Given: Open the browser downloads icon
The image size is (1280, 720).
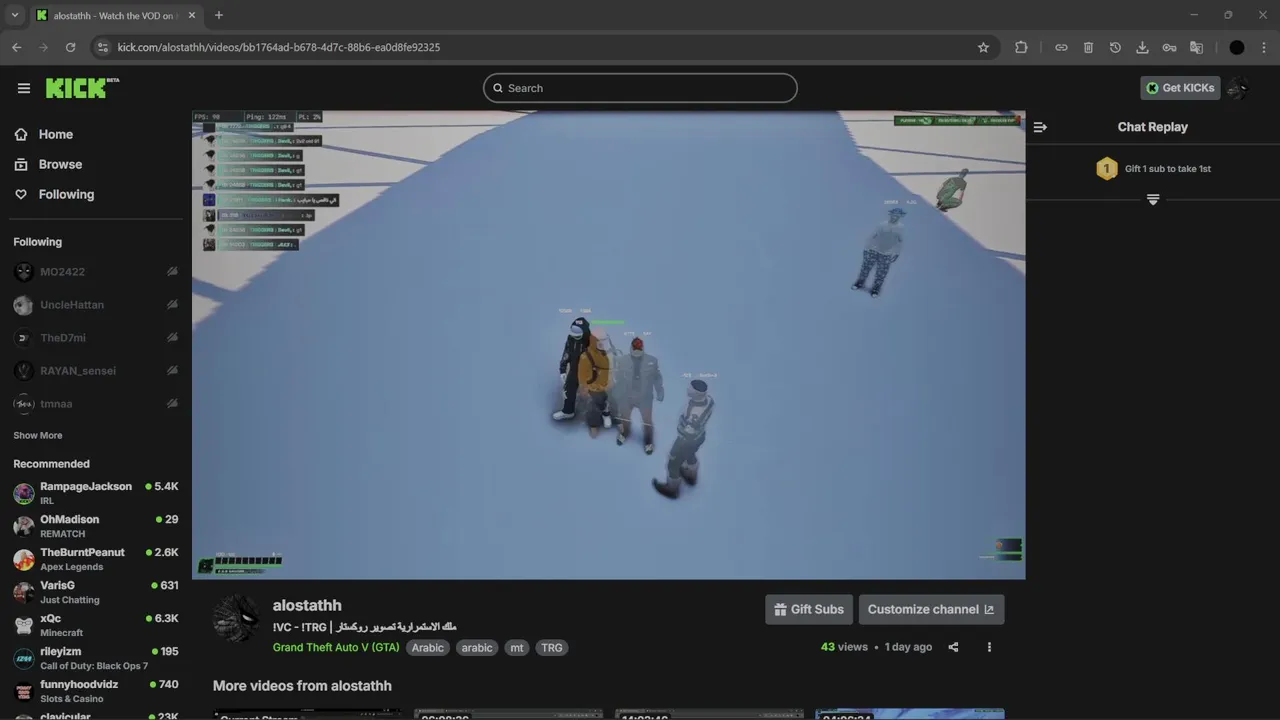Looking at the screenshot, I should click(1142, 47).
